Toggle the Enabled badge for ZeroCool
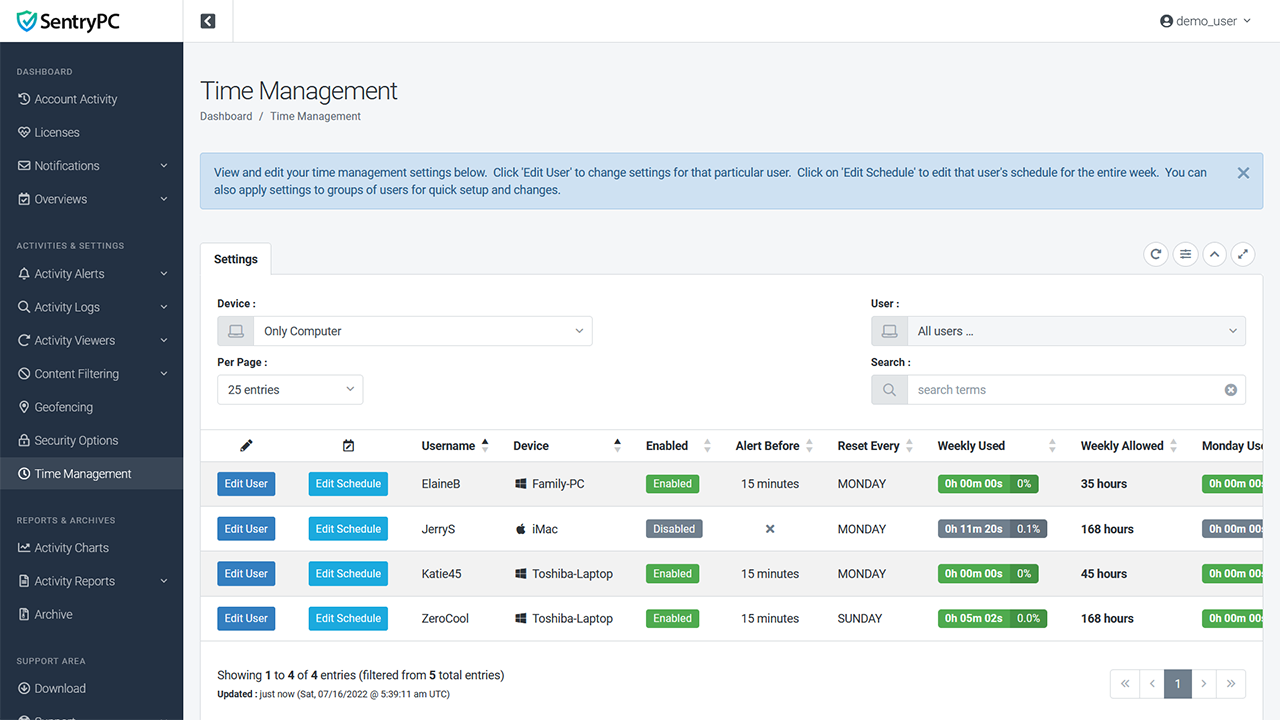 (672, 618)
